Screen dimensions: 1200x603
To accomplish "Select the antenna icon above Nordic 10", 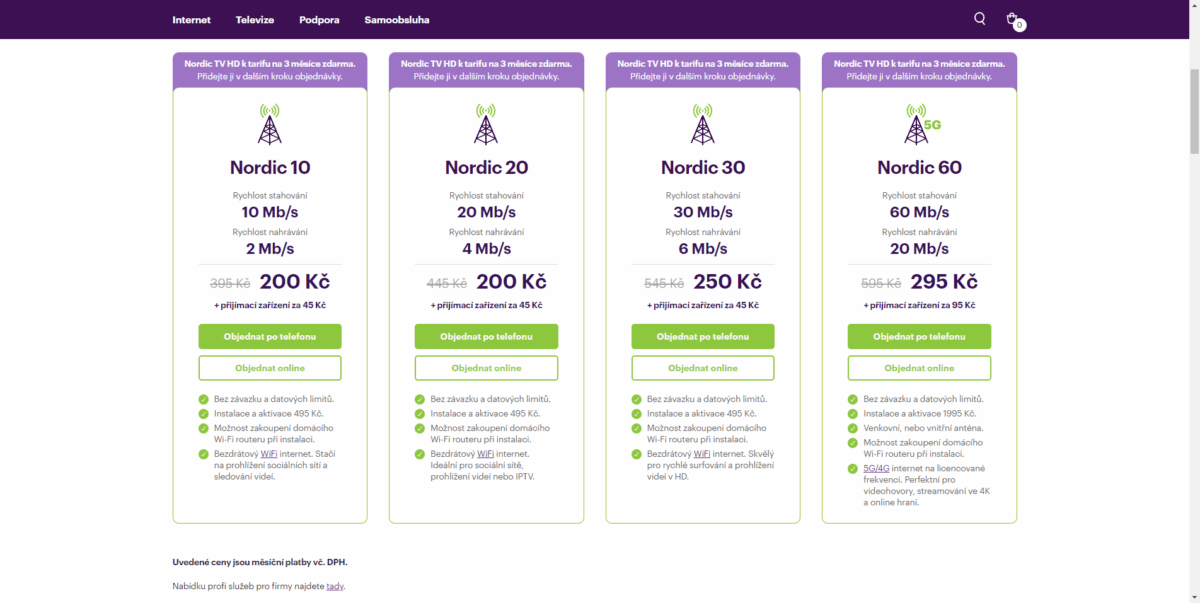I will tap(269, 125).
